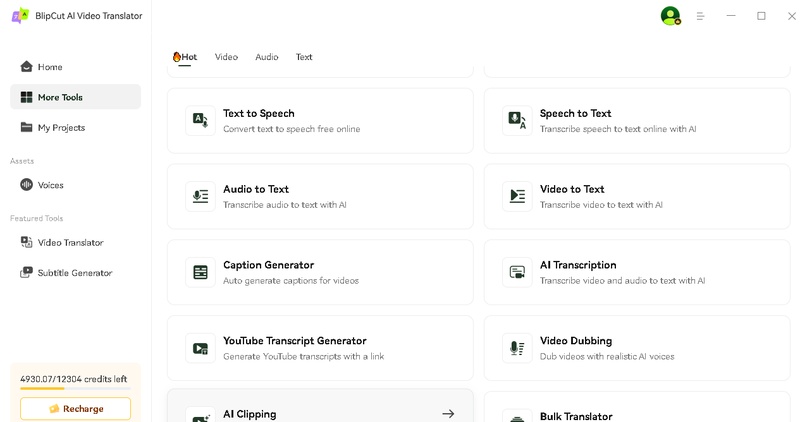Viewport: 800px width, 422px height.
Task: Open My Projects in sidebar
Action: [61, 127]
